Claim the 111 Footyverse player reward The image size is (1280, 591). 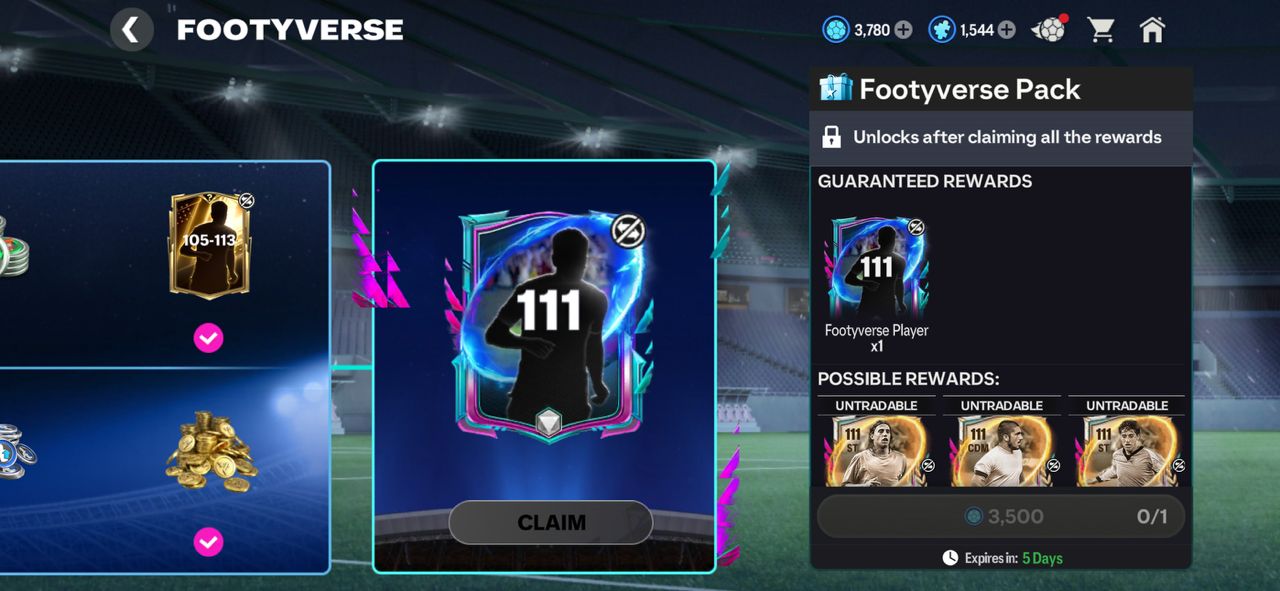[x=550, y=522]
